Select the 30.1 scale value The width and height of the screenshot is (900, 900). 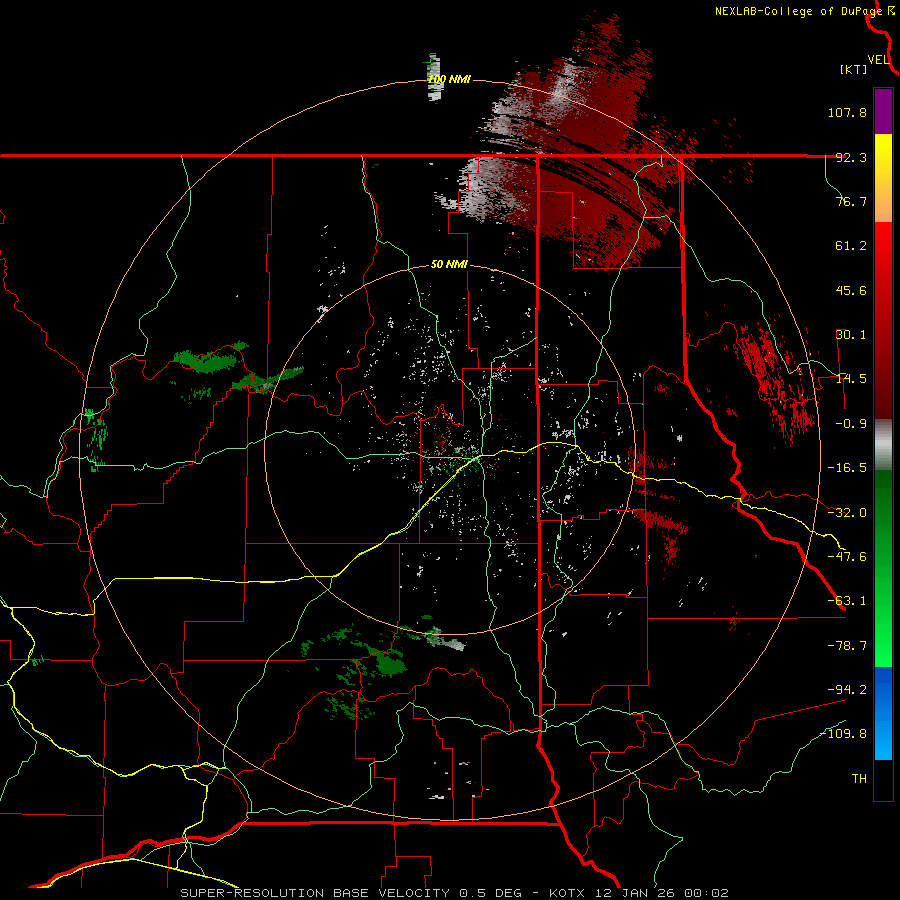pyautogui.click(x=851, y=335)
